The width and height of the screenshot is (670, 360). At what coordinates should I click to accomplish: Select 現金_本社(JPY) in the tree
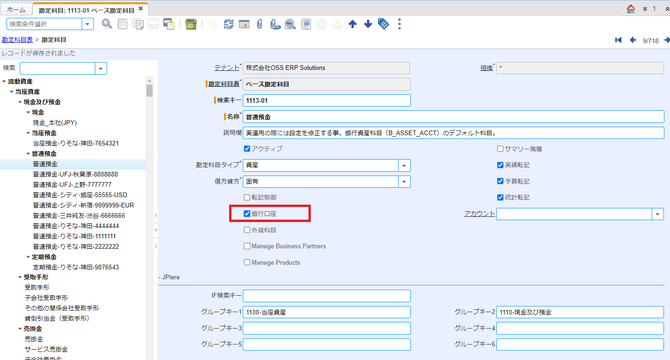point(55,123)
